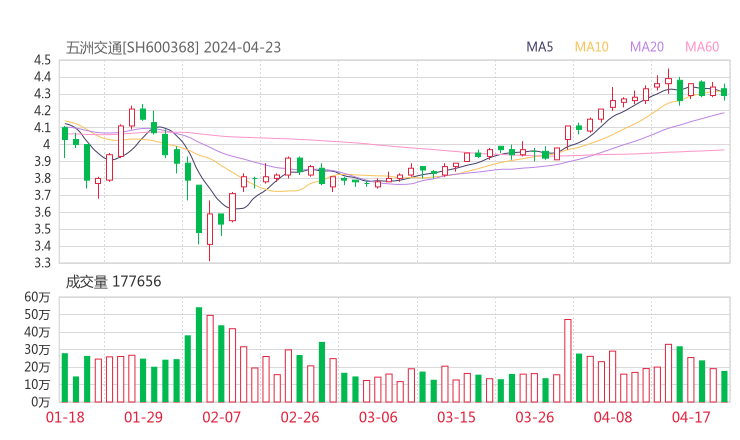Click the tallest green volume bar above 50万
Image resolution: width=740 pixels, height=440 pixels.
tap(199, 355)
